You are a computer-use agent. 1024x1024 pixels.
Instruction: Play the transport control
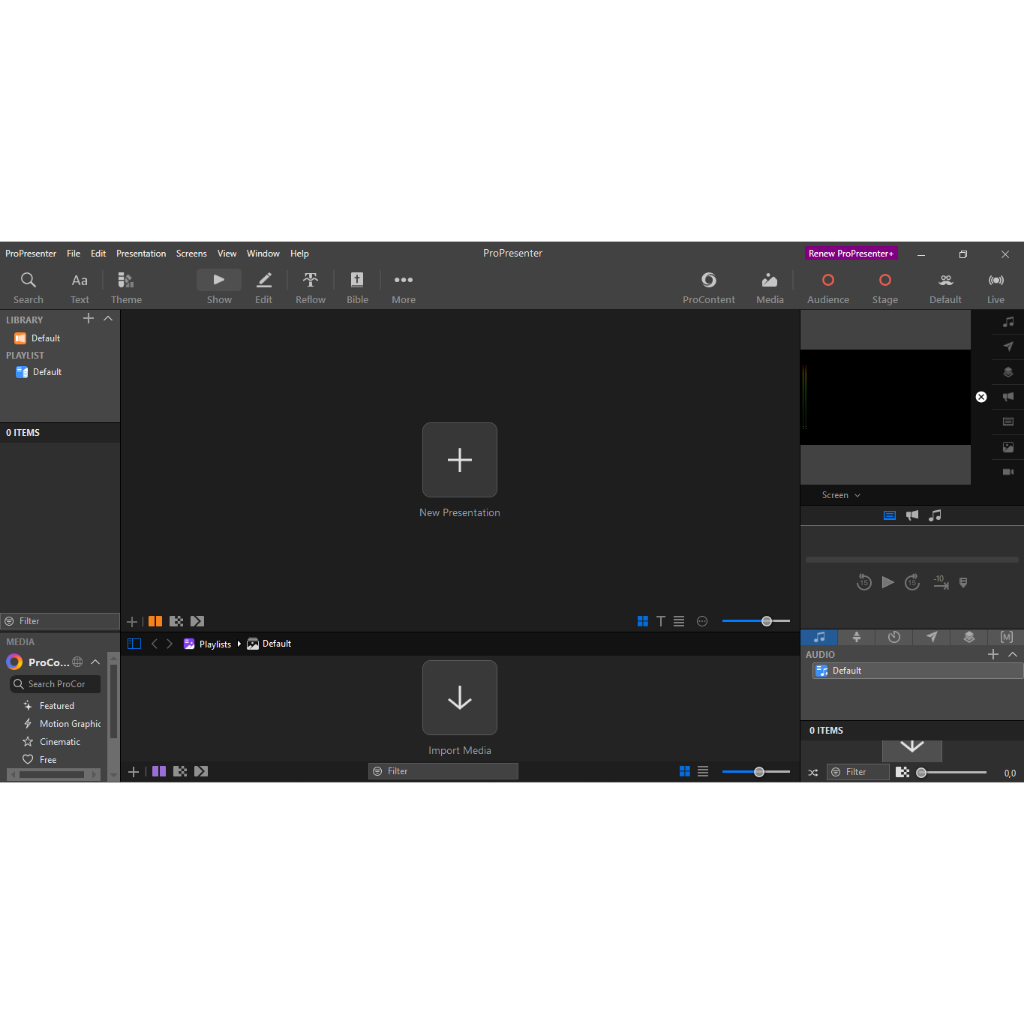(x=888, y=583)
